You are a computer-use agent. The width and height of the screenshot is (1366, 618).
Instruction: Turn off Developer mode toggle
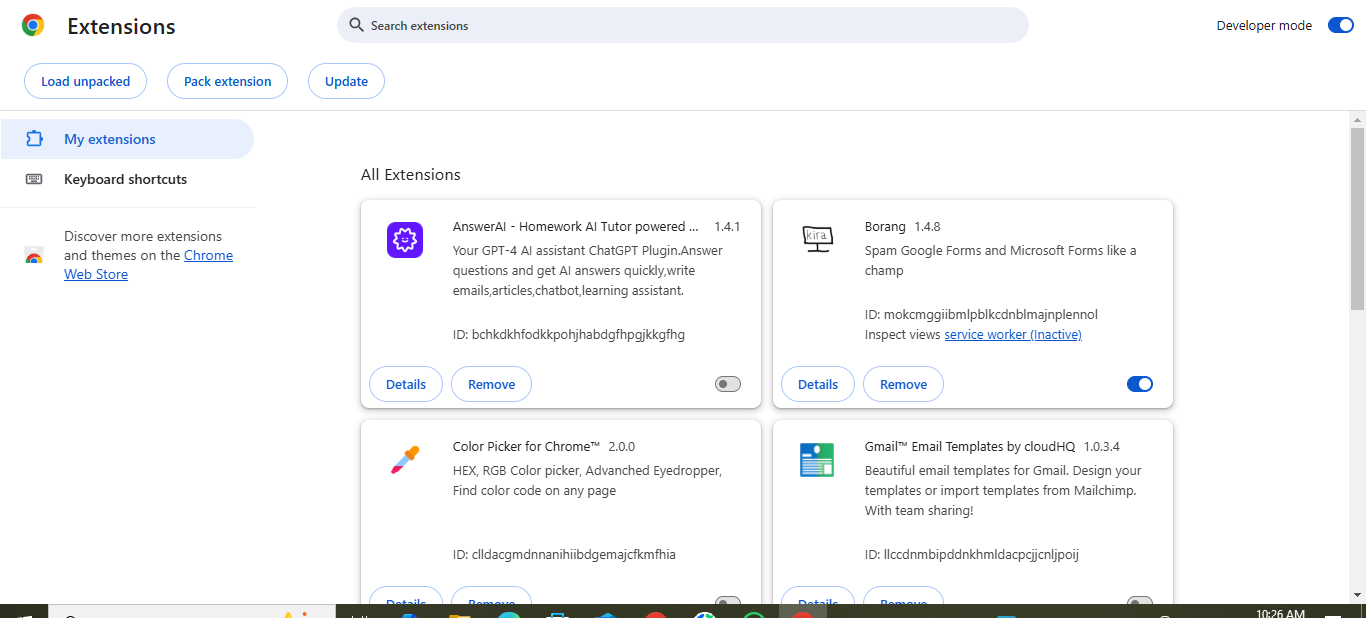pos(1340,25)
